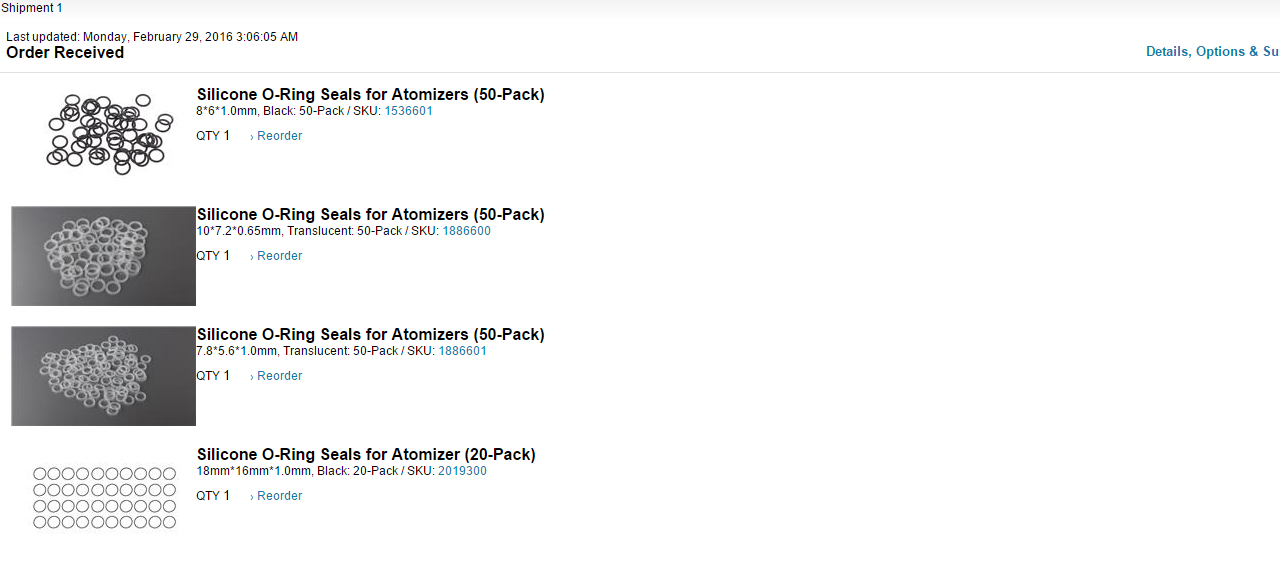Screen dimensions: 1280x568
Task: Click the Shipment 1 label
Action: [32, 8]
